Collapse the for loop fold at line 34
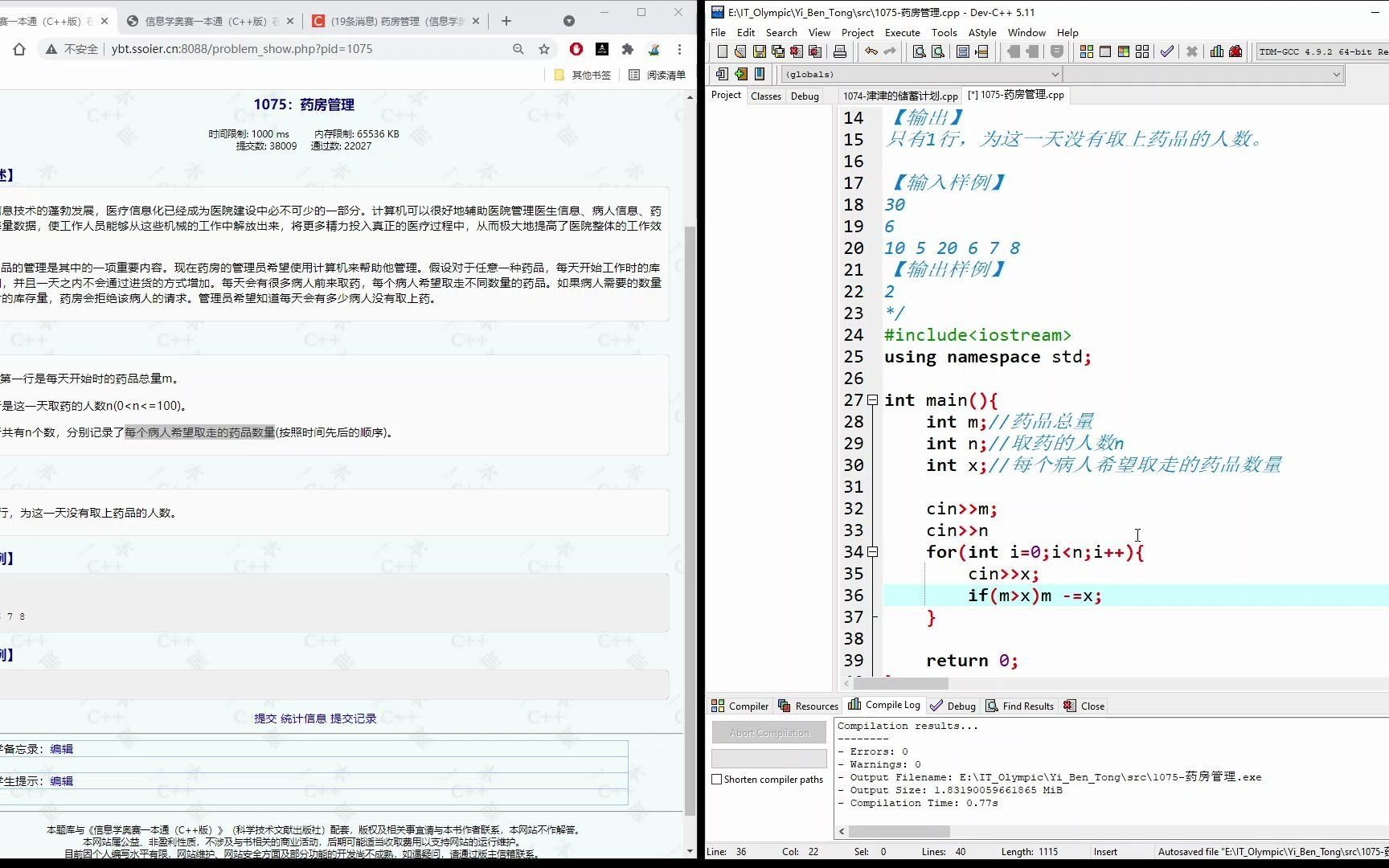This screenshot has width=1389, height=868. click(x=873, y=552)
